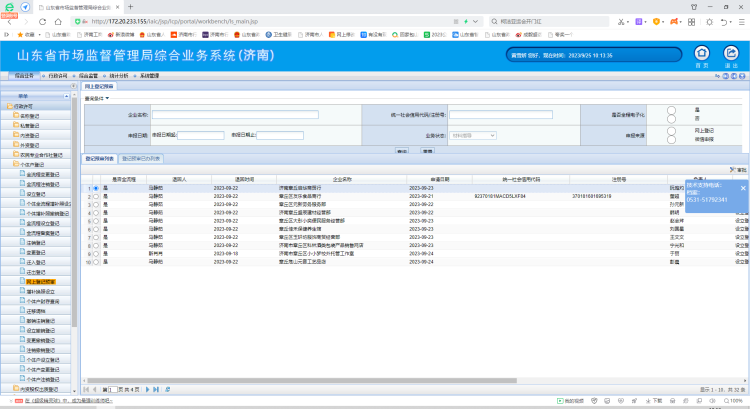750x409 pixels.
Task: Select 网上登记 radio for 申报来源
Action: (x=671, y=131)
